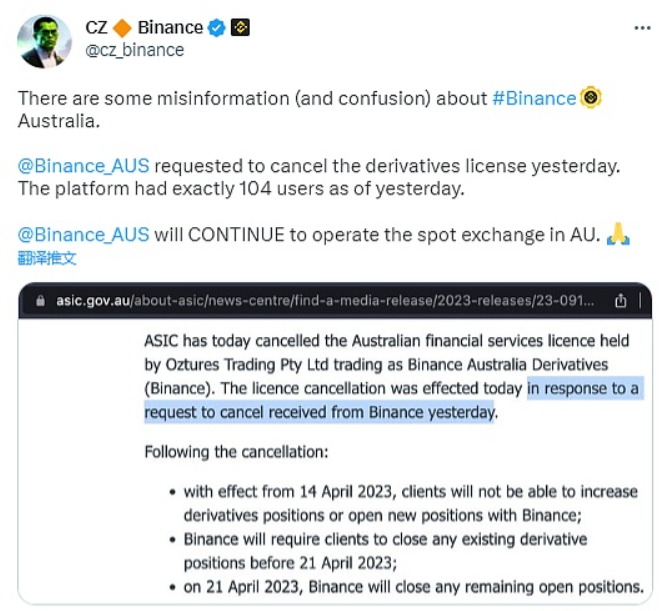Open the @Binance_AUS mention before "requested to cancel"
This screenshot has height=611, width=670.
pyautogui.click(x=84, y=165)
